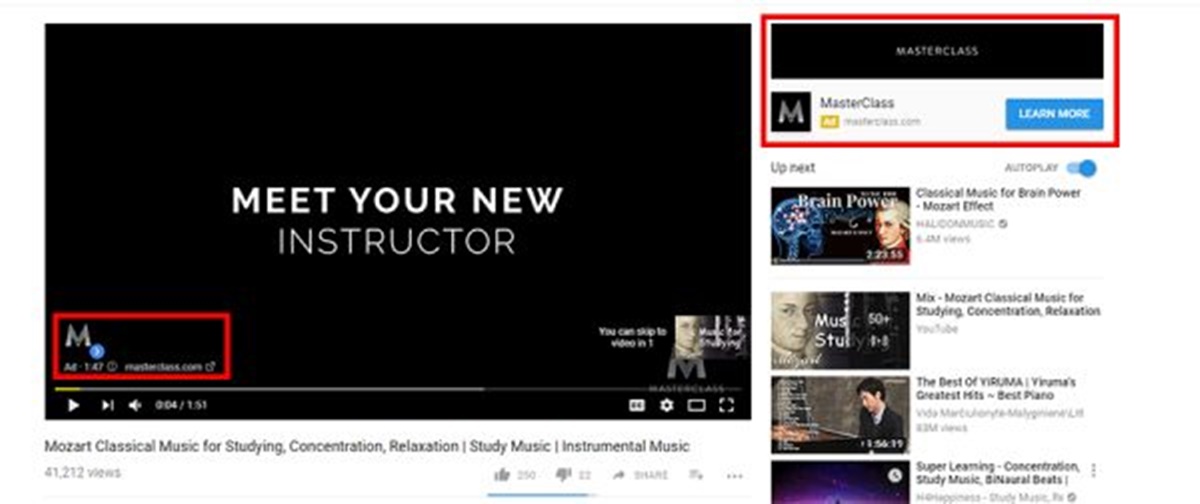Like the video thumbs up icon
1200x504 pixels.
coord(502,474)
